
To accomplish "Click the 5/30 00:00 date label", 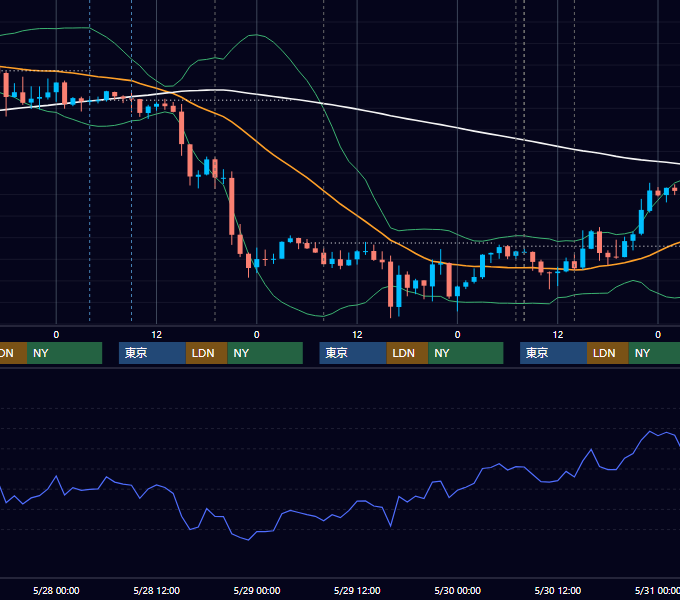I will click(458, 590).
